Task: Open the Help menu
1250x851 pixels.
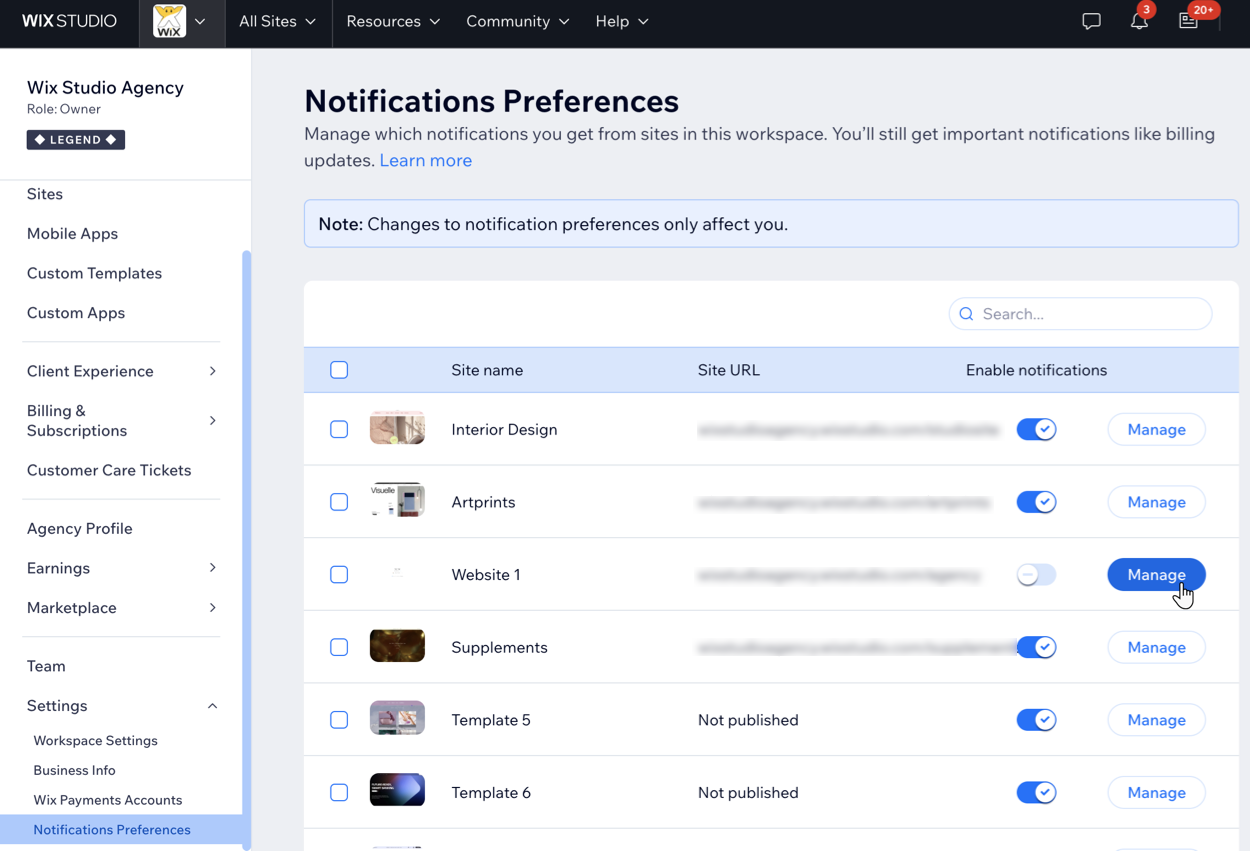Action: [621, 21]
